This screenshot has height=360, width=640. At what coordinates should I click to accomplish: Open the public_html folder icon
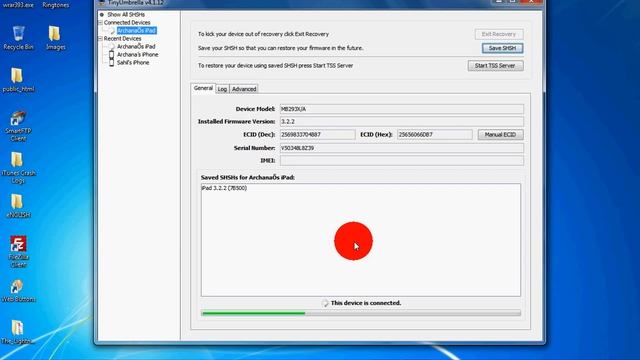click(x=18, y=80)
